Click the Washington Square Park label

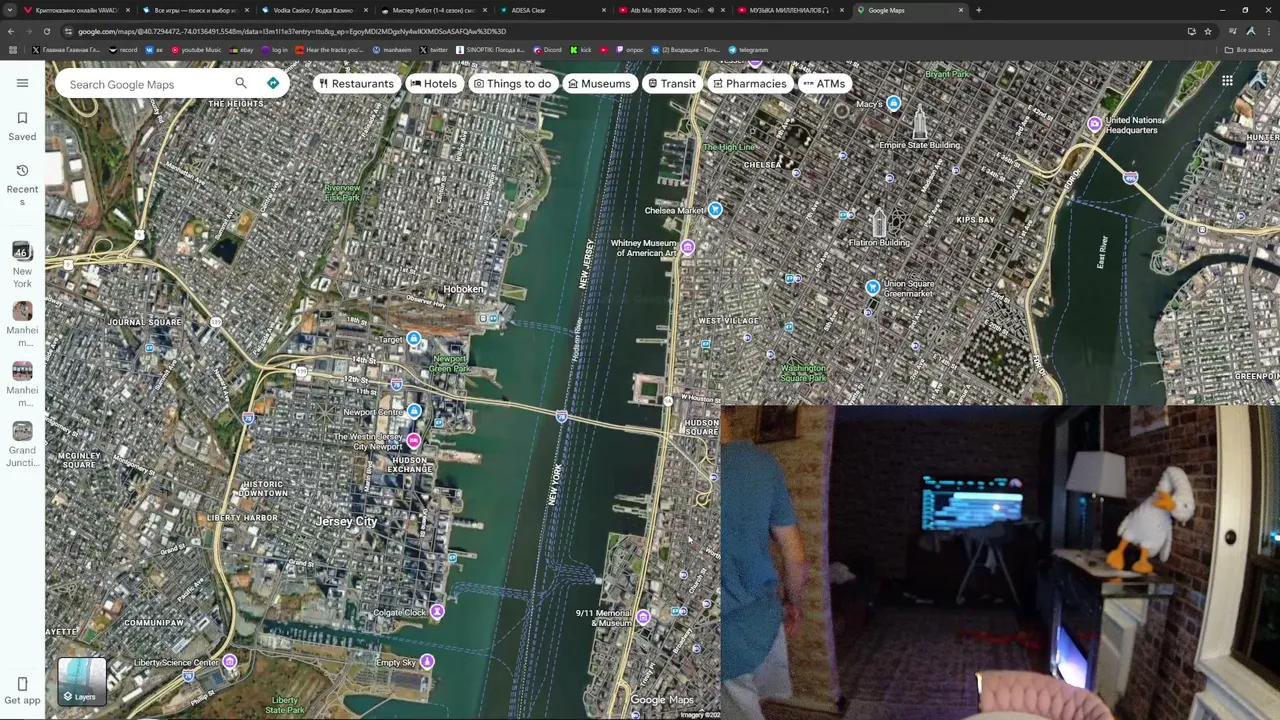(x=803, y=373)
